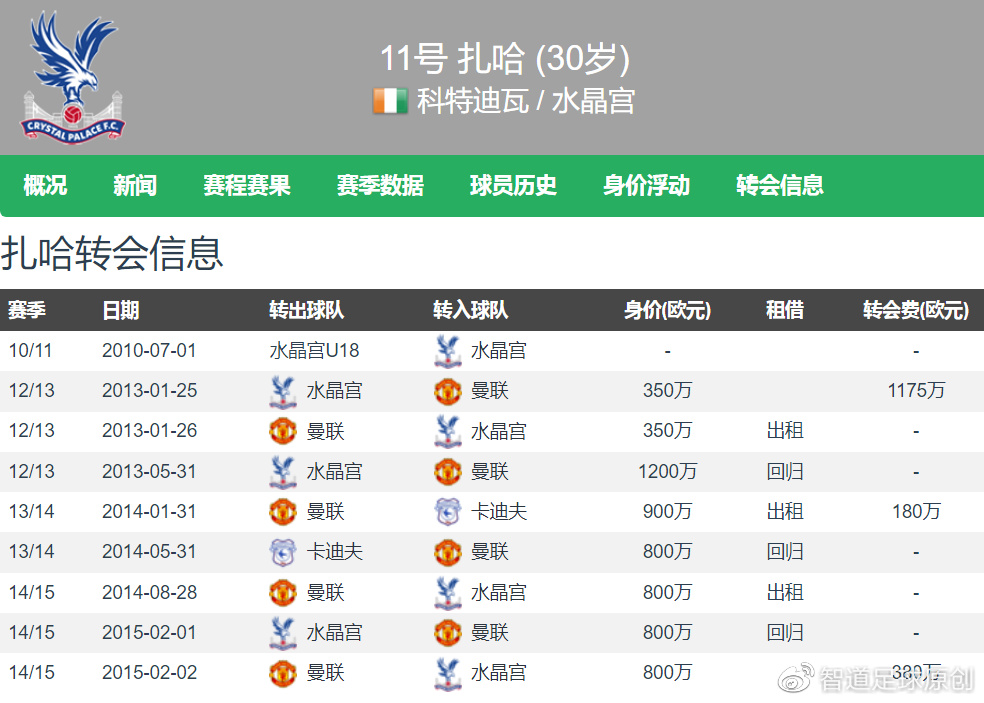Select the 转会信息 tab
The width and height of the screenshot is (984, 703).
point(780,185)
